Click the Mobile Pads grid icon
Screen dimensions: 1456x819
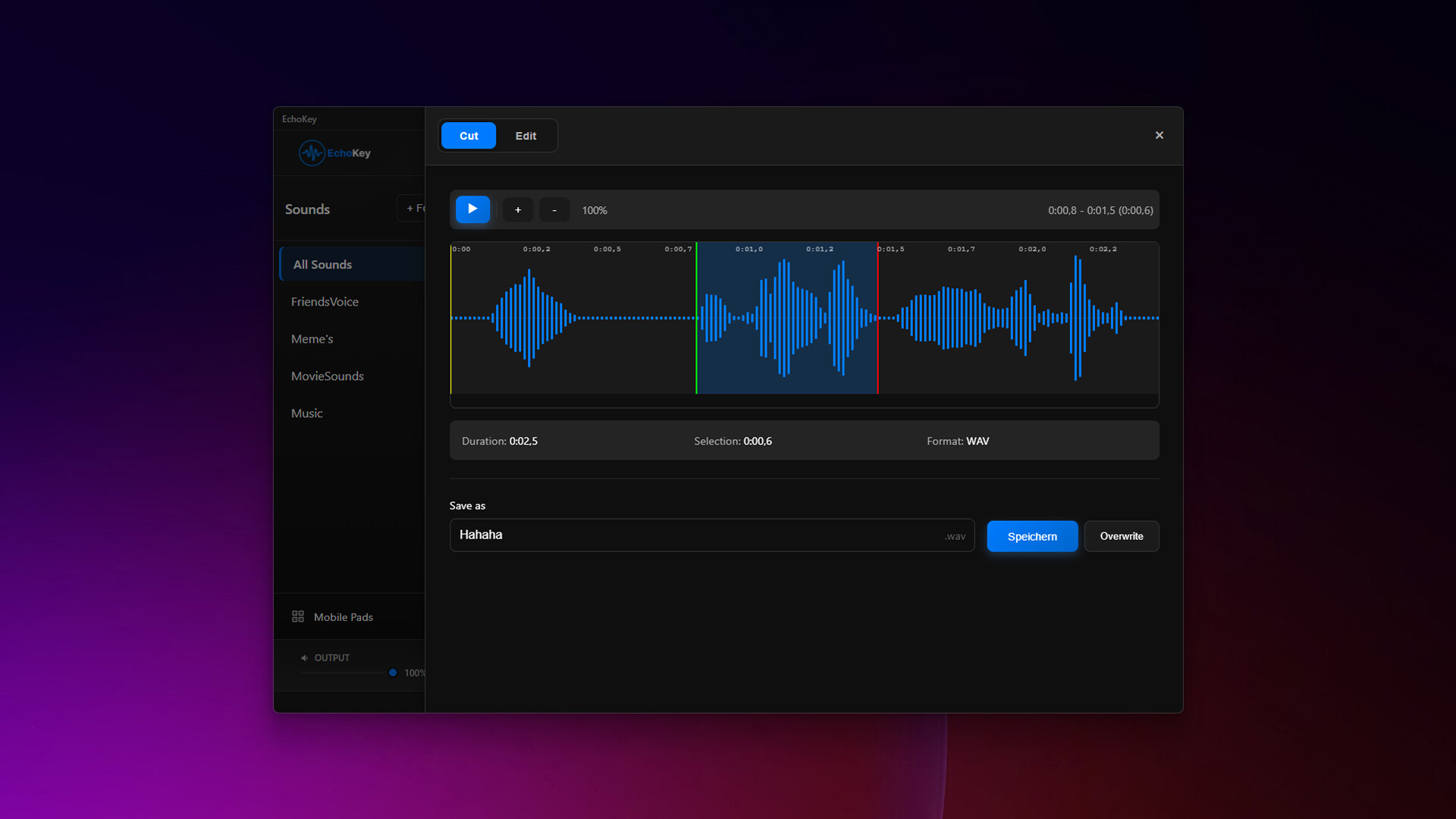298,617
